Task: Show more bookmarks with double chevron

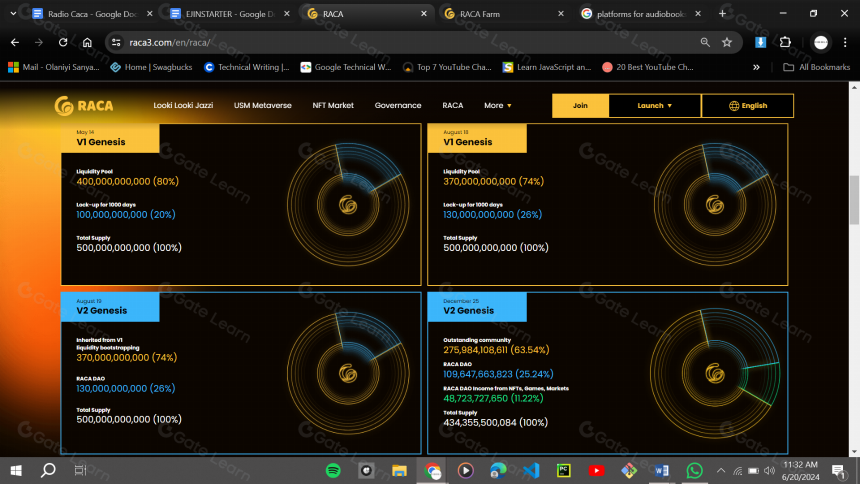Action: (x=756, y=67)
